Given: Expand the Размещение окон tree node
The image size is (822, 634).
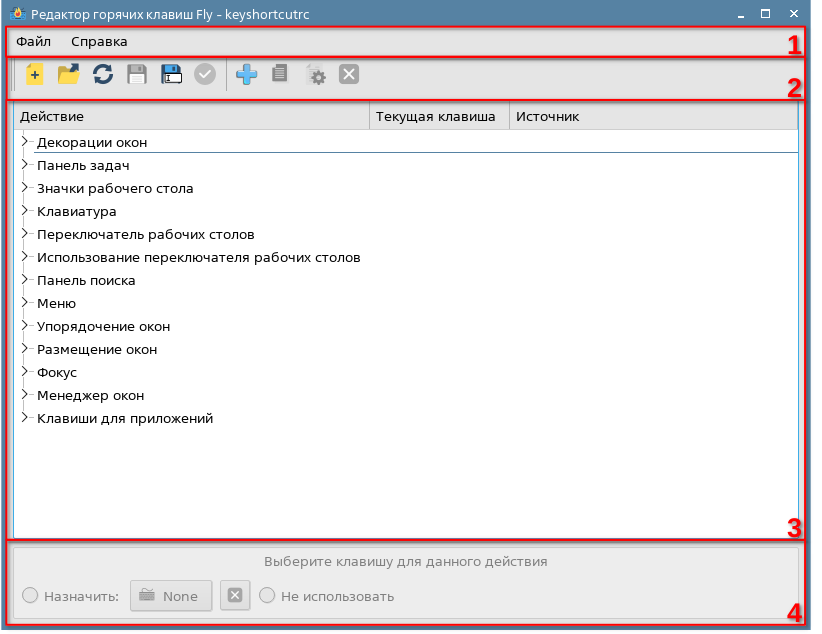Looking at the screenshot, I should [x=24, y=349].
